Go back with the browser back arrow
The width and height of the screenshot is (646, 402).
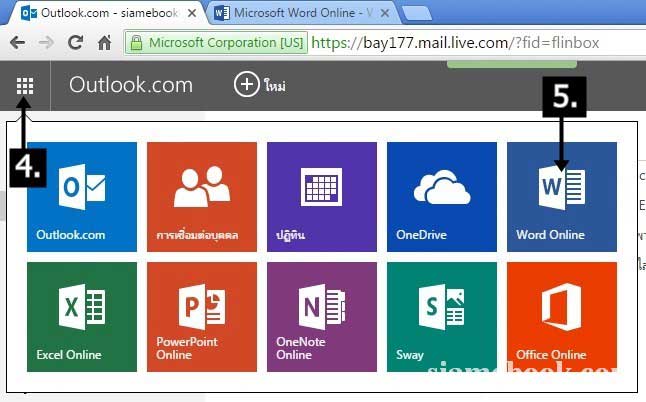[x=17, y=42]
